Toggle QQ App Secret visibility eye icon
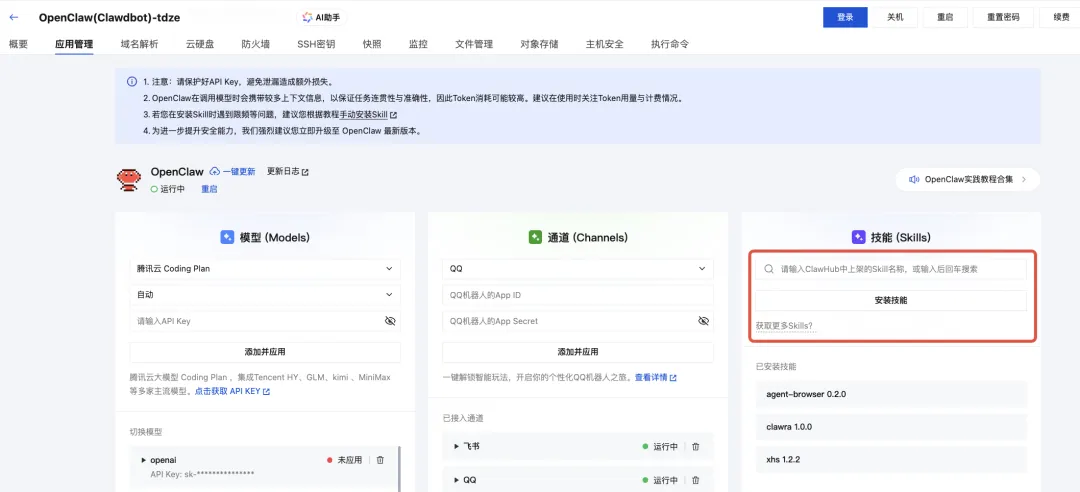The height and width of the screenshot is (492, 1080). [x=703, y=321]
